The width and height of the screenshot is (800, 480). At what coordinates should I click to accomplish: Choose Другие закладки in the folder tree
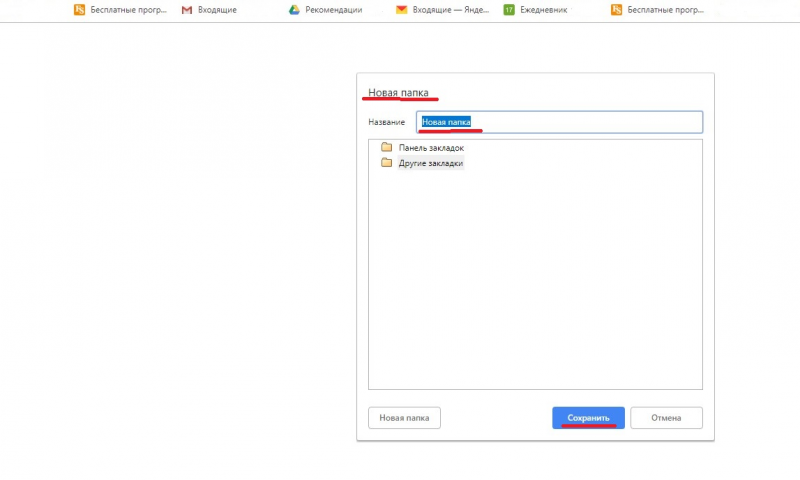431,163
